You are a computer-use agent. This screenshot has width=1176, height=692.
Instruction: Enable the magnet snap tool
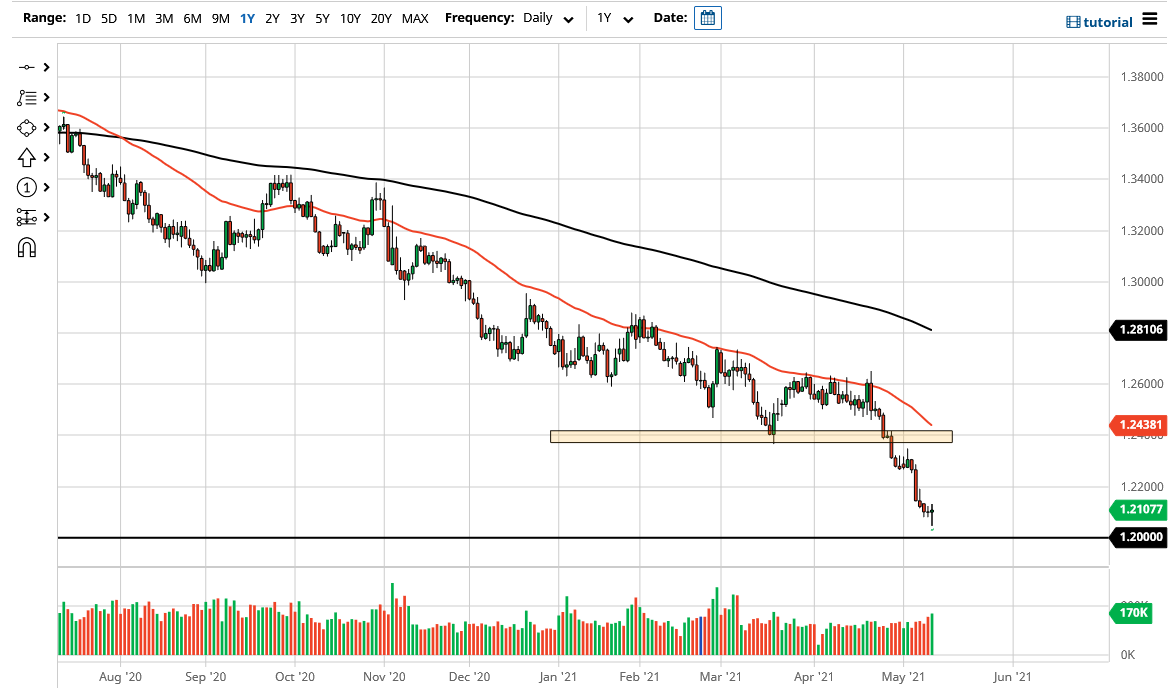pyautogui.click(x=27, y=247)
